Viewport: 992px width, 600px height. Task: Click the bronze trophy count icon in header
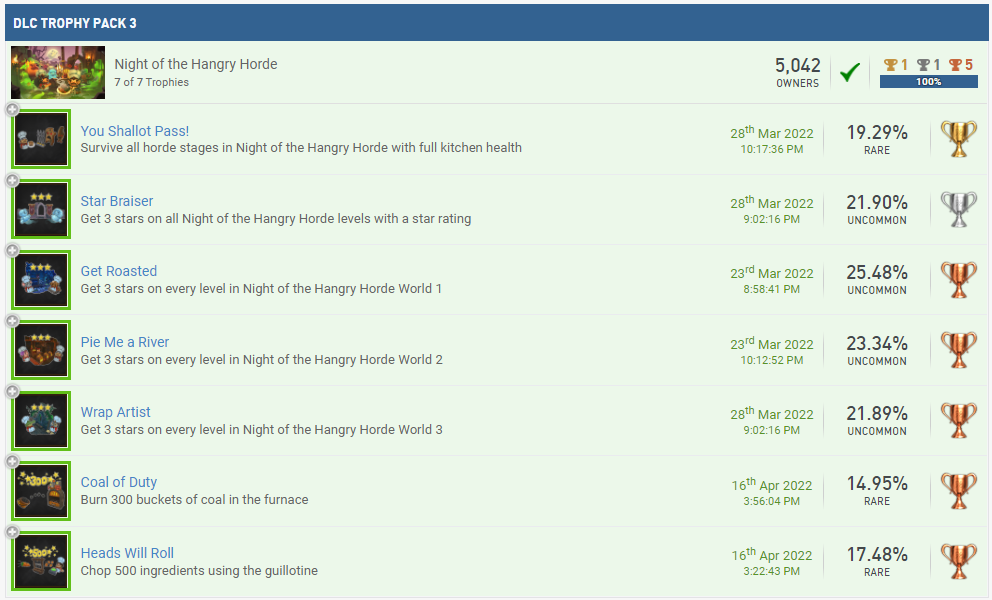[955, 65]
